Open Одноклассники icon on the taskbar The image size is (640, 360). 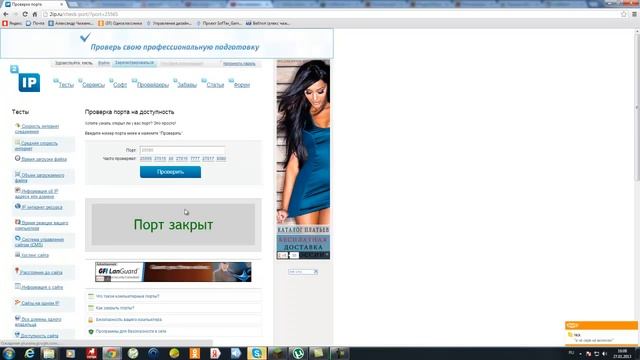(x=194, y=353)
